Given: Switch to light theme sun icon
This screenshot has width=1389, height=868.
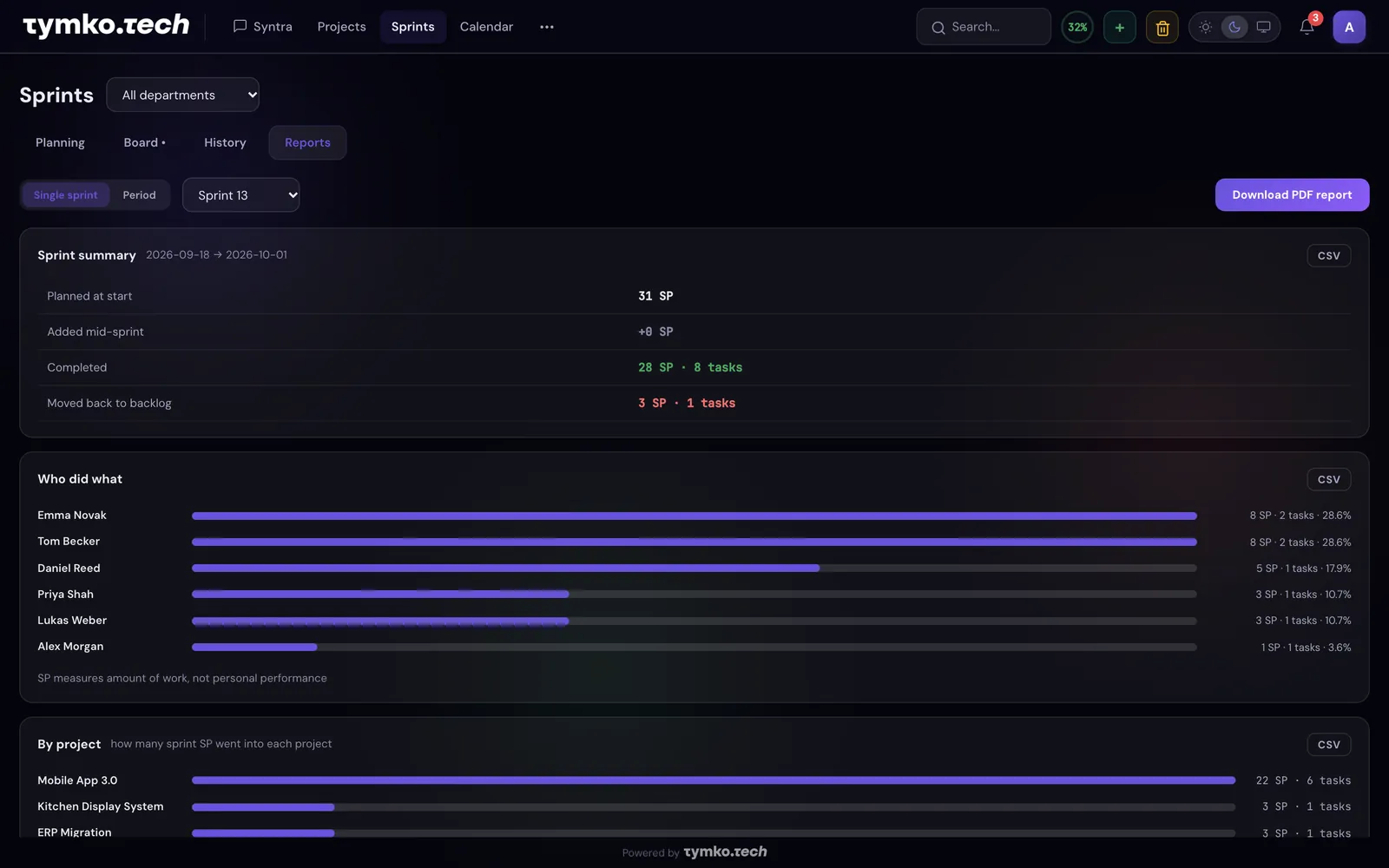Looking at the screenshot, I should click(1206, 27).
